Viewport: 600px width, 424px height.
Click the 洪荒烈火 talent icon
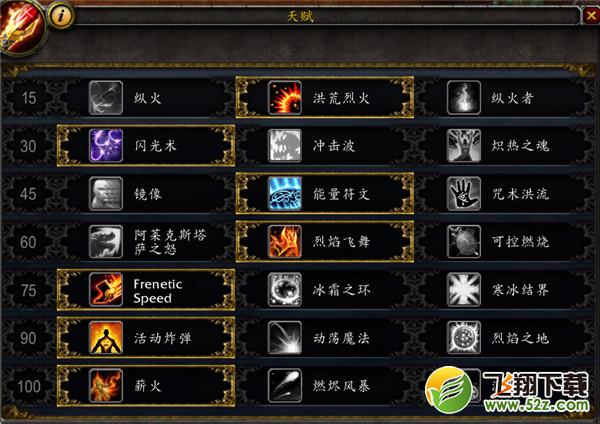point(285,98)
